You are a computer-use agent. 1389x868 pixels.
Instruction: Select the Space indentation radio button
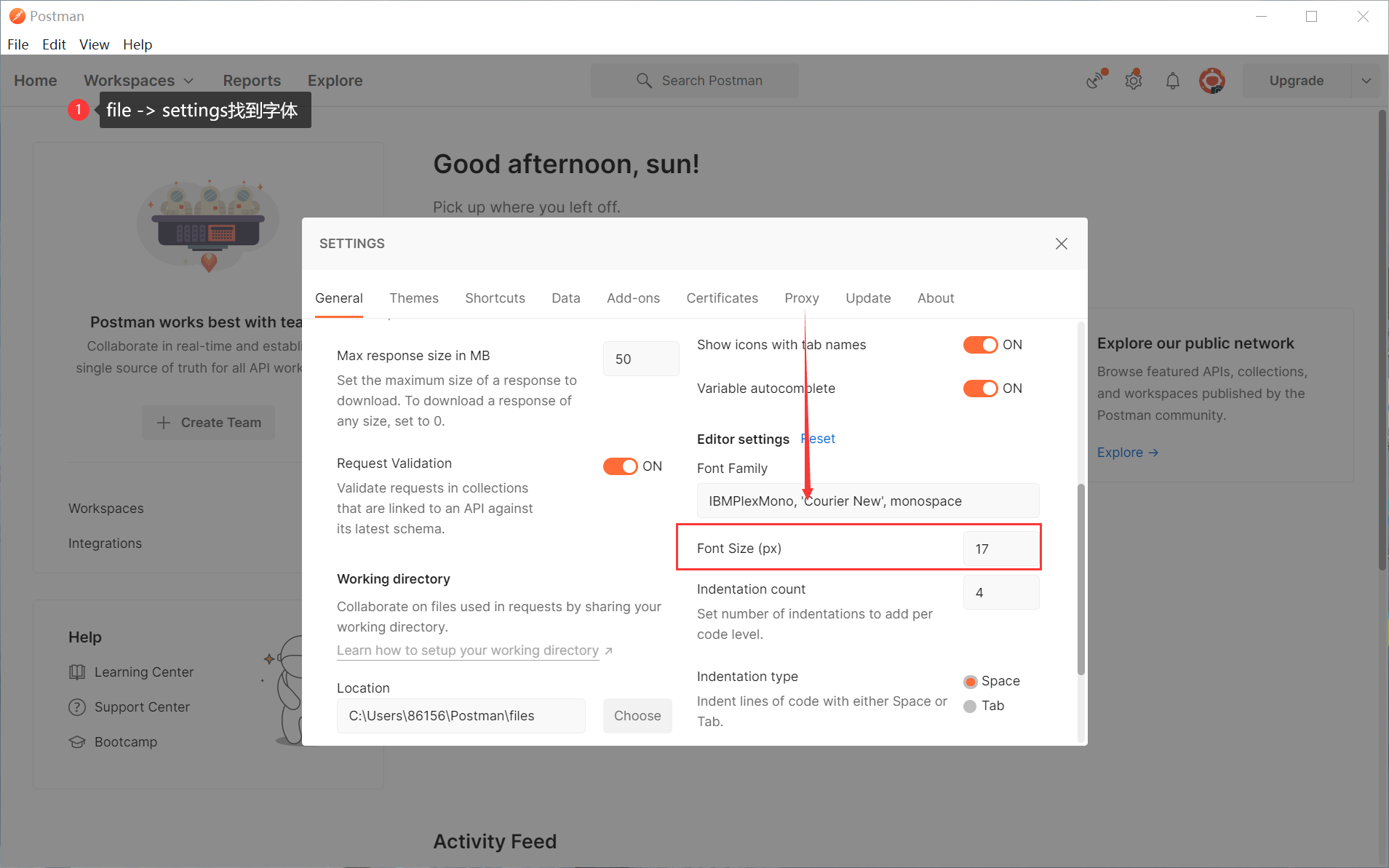click(970, 682)
